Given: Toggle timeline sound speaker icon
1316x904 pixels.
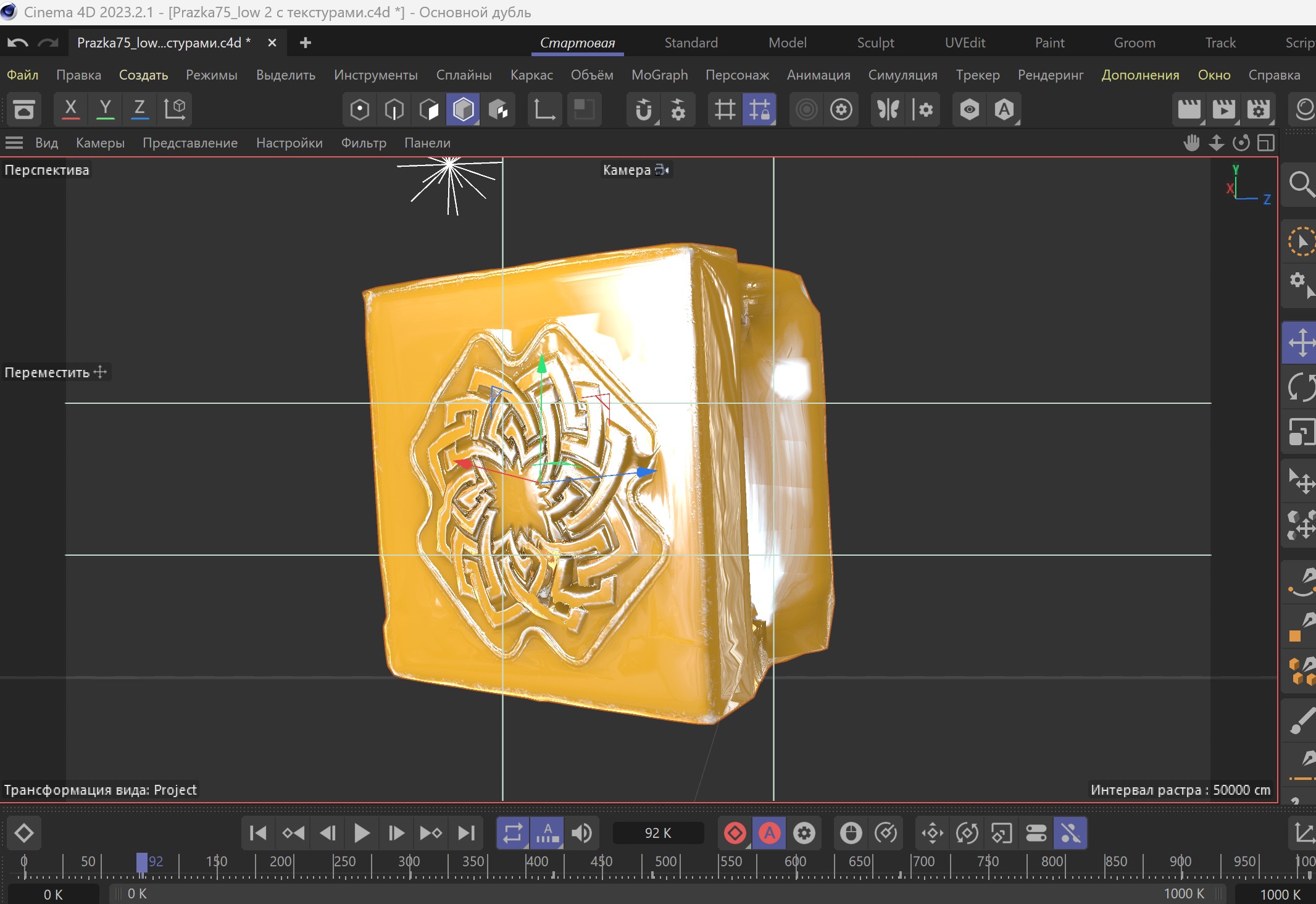Looking at the screenshot, I should coord(581,833).
